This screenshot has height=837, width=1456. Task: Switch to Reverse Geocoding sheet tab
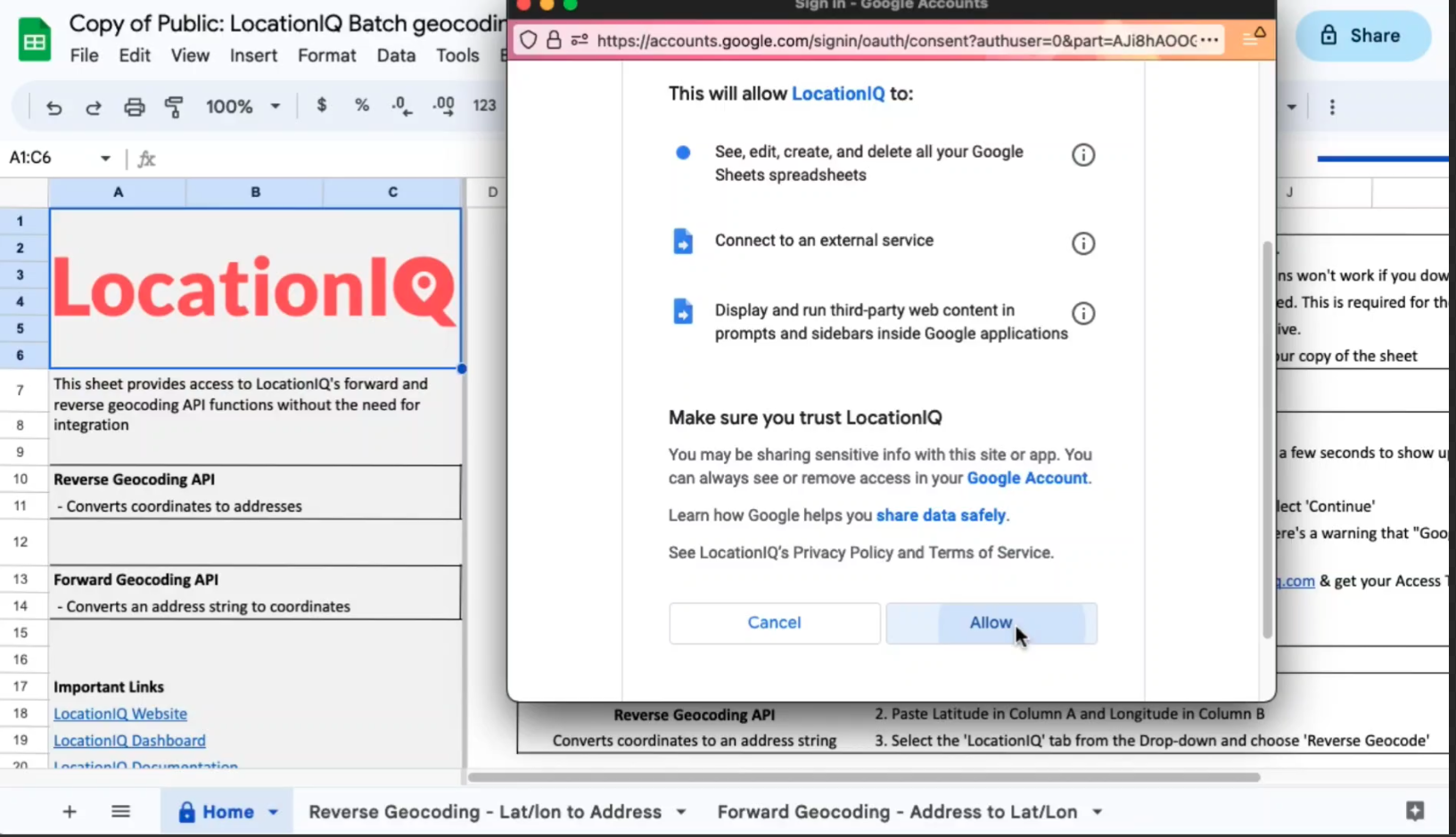tap(485, 812)
